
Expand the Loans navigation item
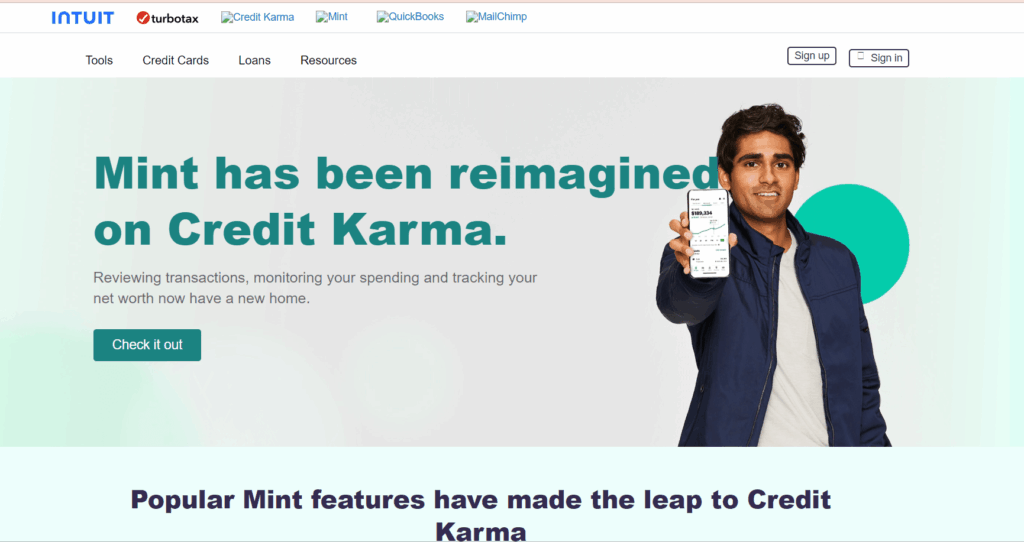click(x=254, y=60)
